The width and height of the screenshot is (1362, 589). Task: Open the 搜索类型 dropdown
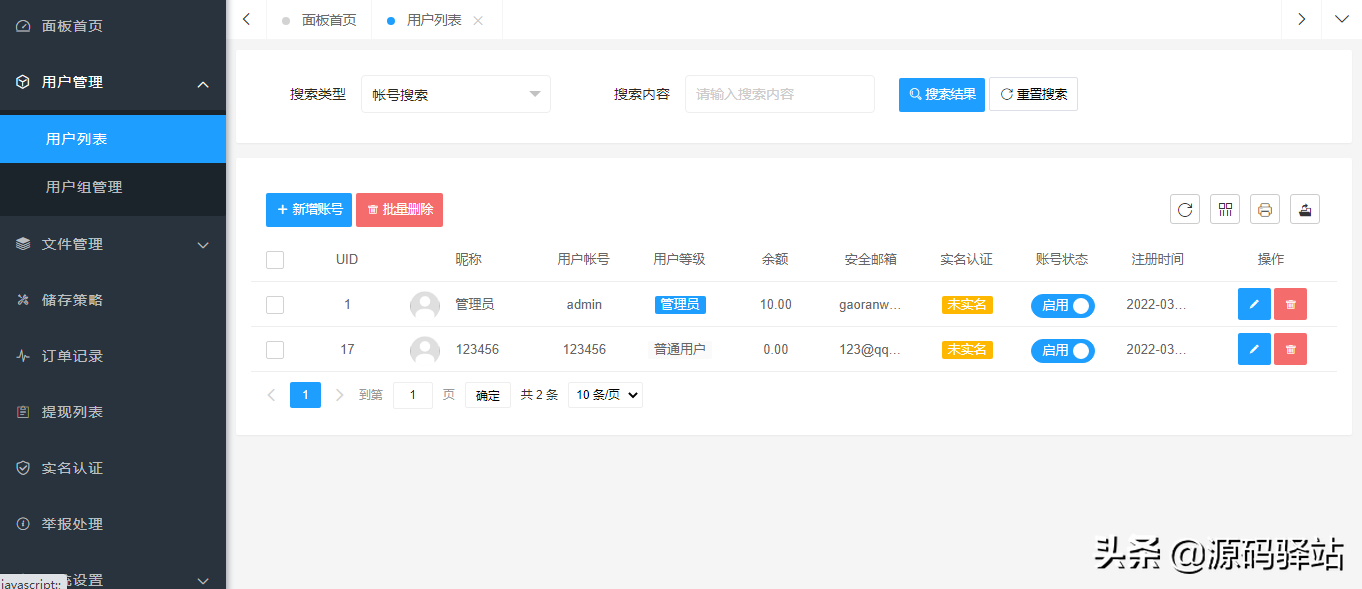tap(455, 95)
